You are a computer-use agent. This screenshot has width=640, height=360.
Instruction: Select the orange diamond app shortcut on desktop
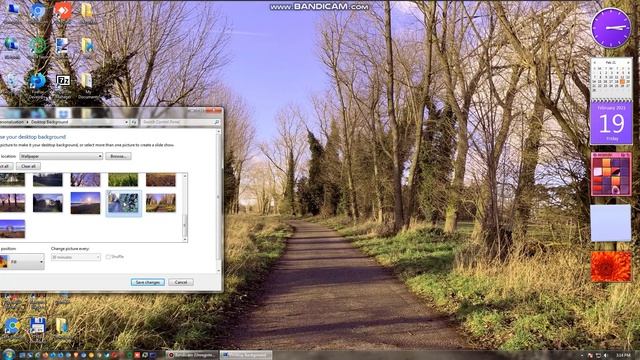[x=62, y=10]
